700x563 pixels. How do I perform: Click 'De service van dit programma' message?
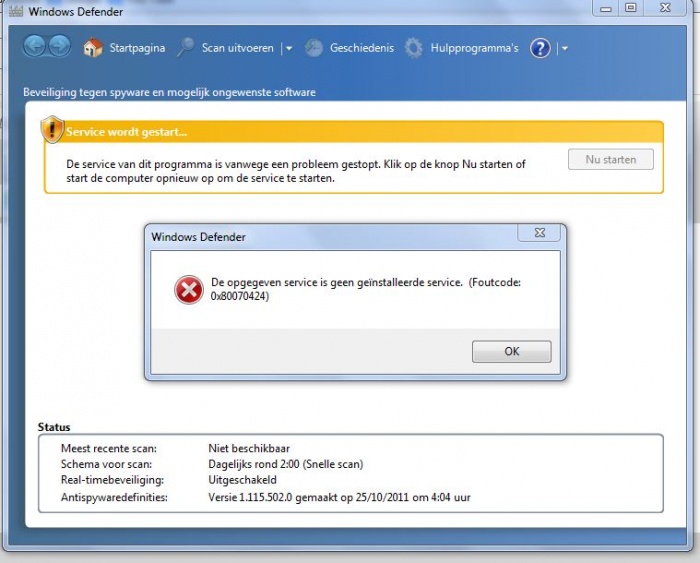point(296,171)
